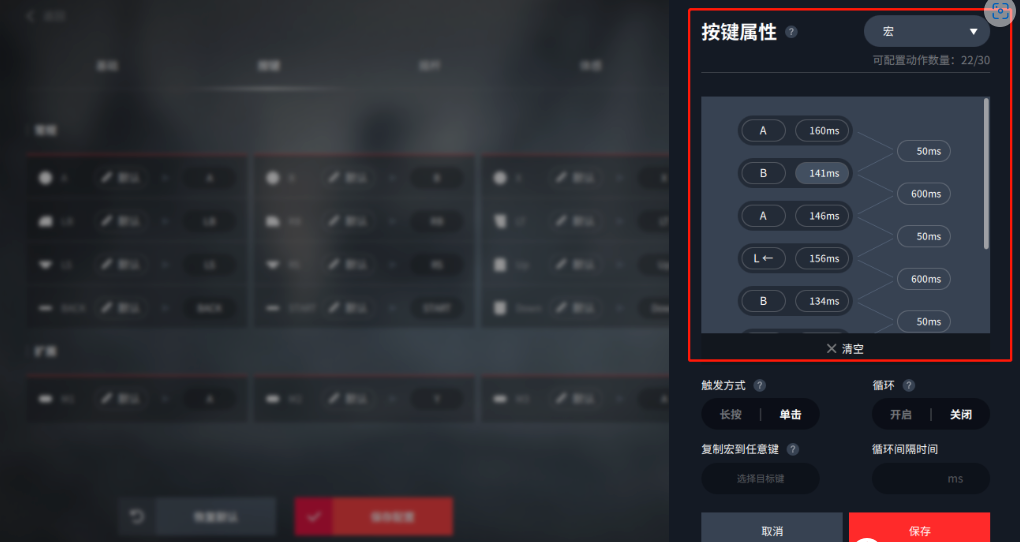Open the 选择目标键 target key selector
The width and height of the screenshot is (1020, 542).
point(760,479)
